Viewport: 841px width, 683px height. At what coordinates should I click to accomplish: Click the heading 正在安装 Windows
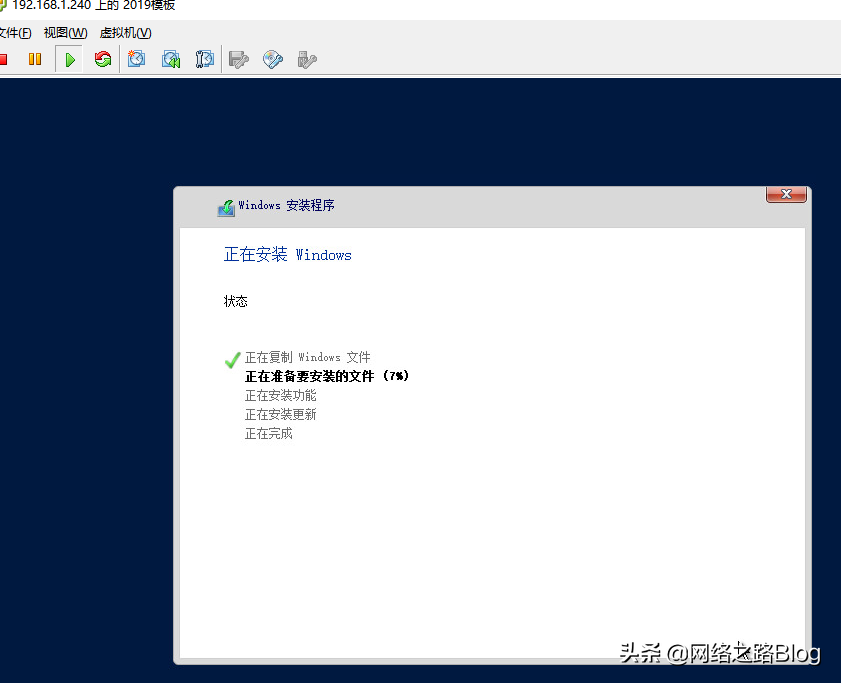pyautogui.click(x=287, y=254)
